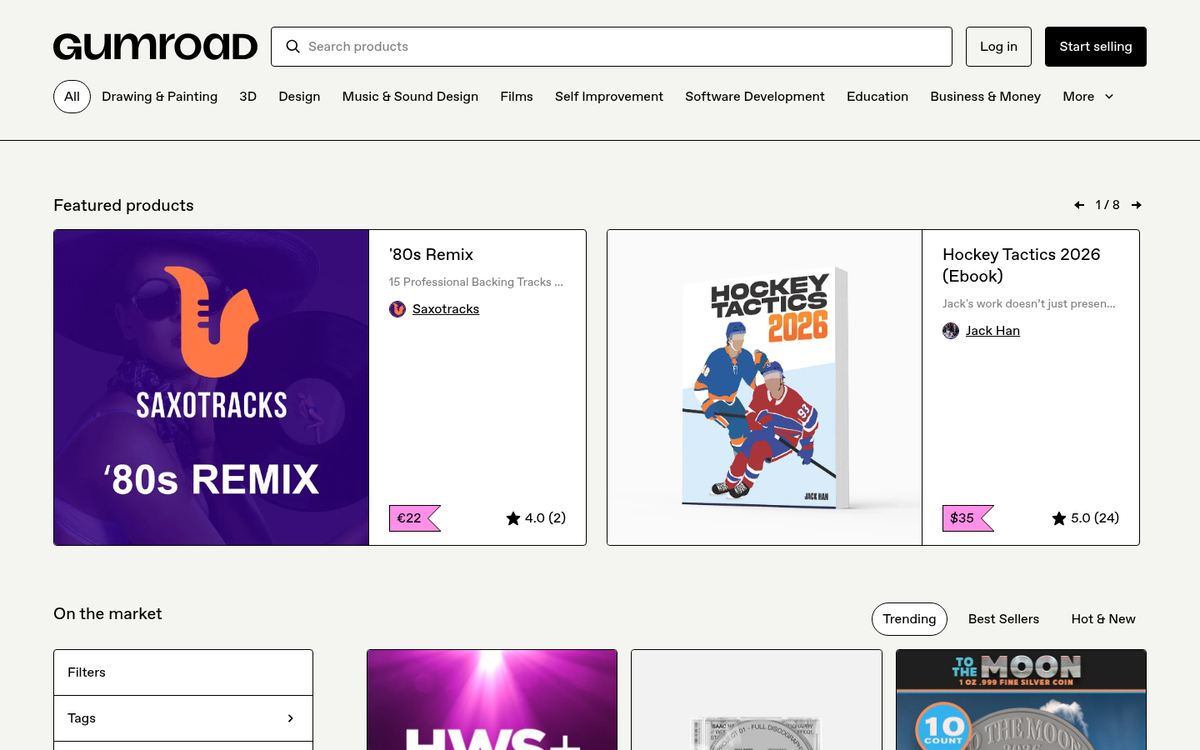The image size is (1200, 750).
Task: Click the left arrow for featured products
Action: [x=1079, y=205]
